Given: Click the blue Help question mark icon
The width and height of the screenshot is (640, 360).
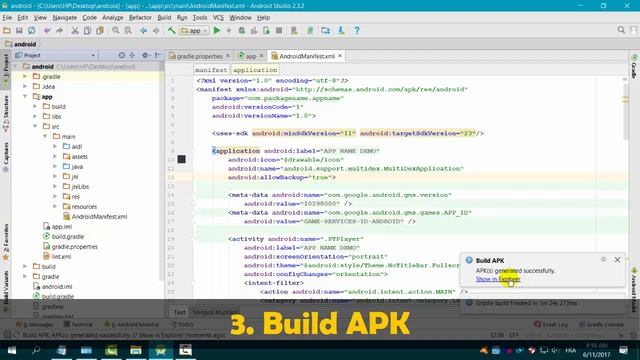Looking at the screenshot, I should pyautogui.click(x=357, y=31).
